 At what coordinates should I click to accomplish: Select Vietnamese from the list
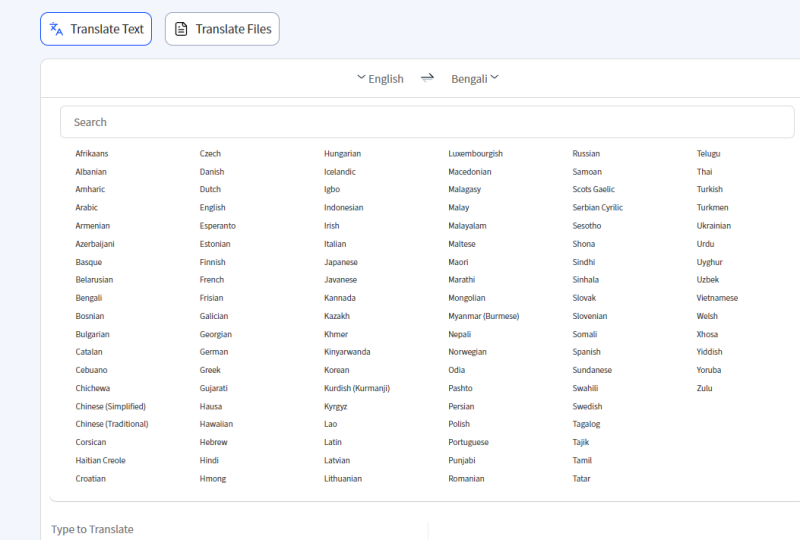[x=717, y=298]
